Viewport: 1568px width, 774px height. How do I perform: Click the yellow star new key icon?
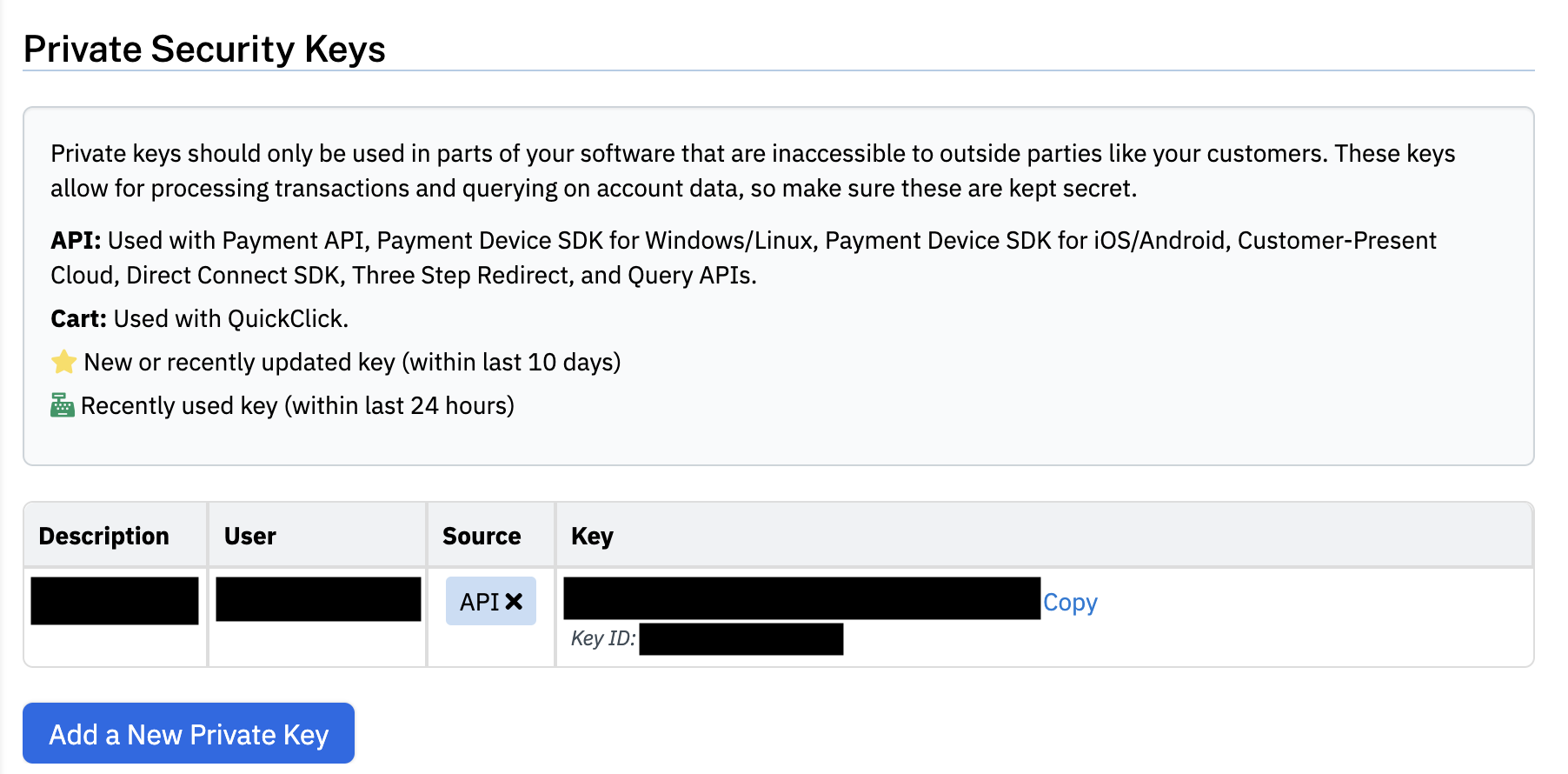(63, 362)
